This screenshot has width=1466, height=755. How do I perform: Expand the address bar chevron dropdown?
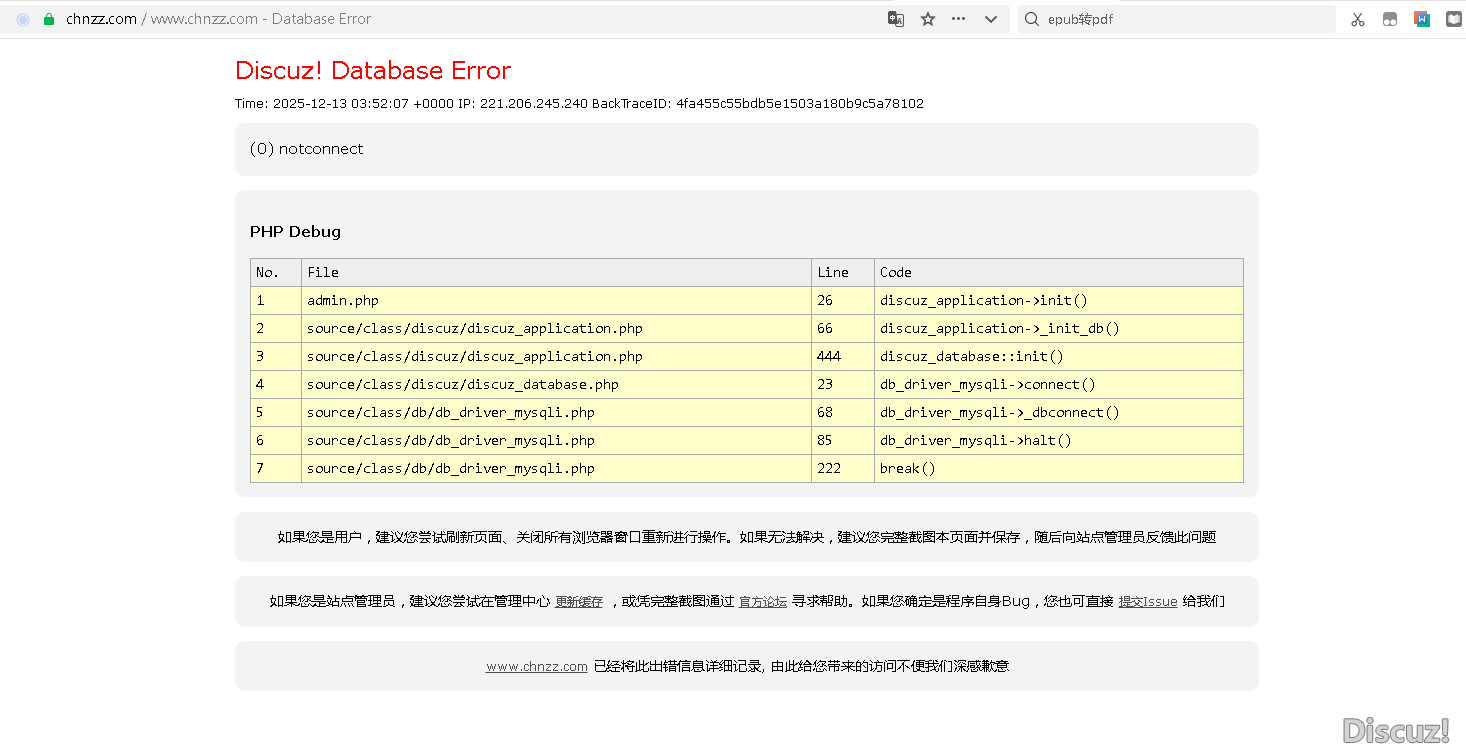click(991, 19)
